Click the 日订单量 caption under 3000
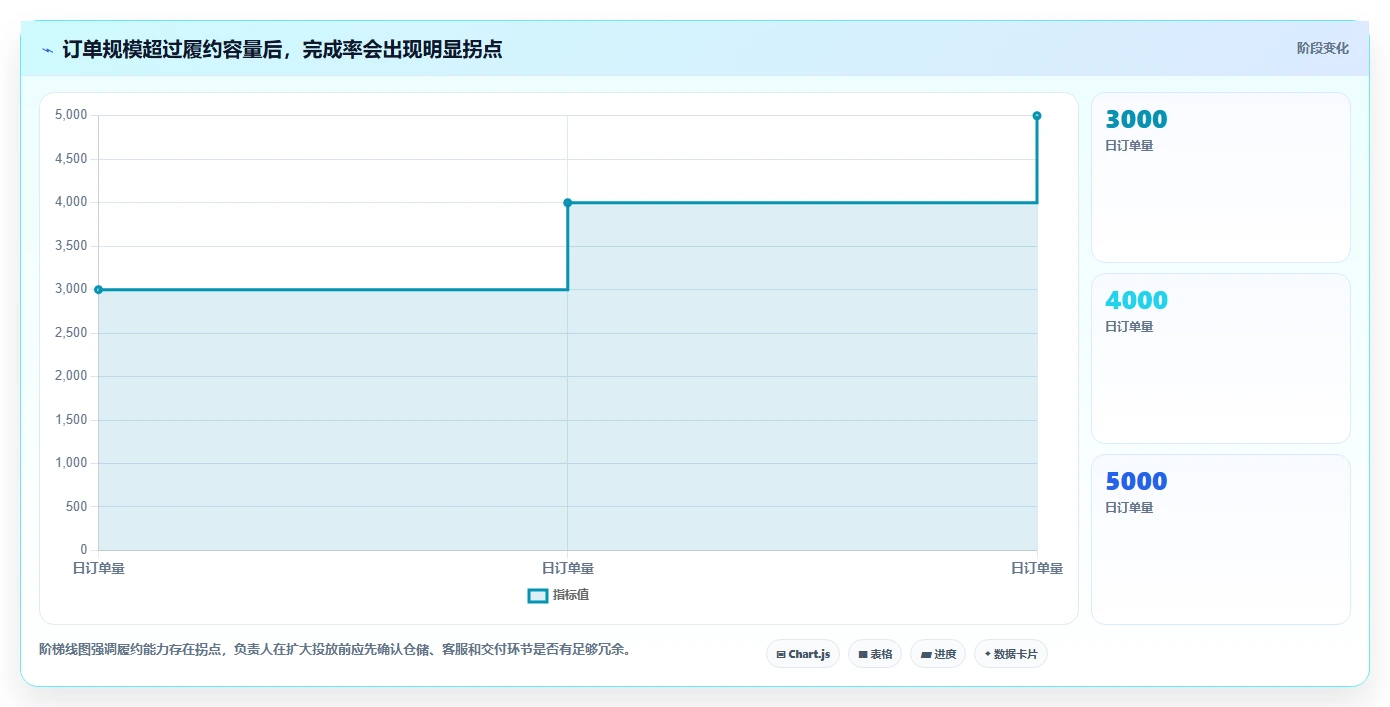Viewport: 1390px width, 707px height. [x=1129, y=146]
